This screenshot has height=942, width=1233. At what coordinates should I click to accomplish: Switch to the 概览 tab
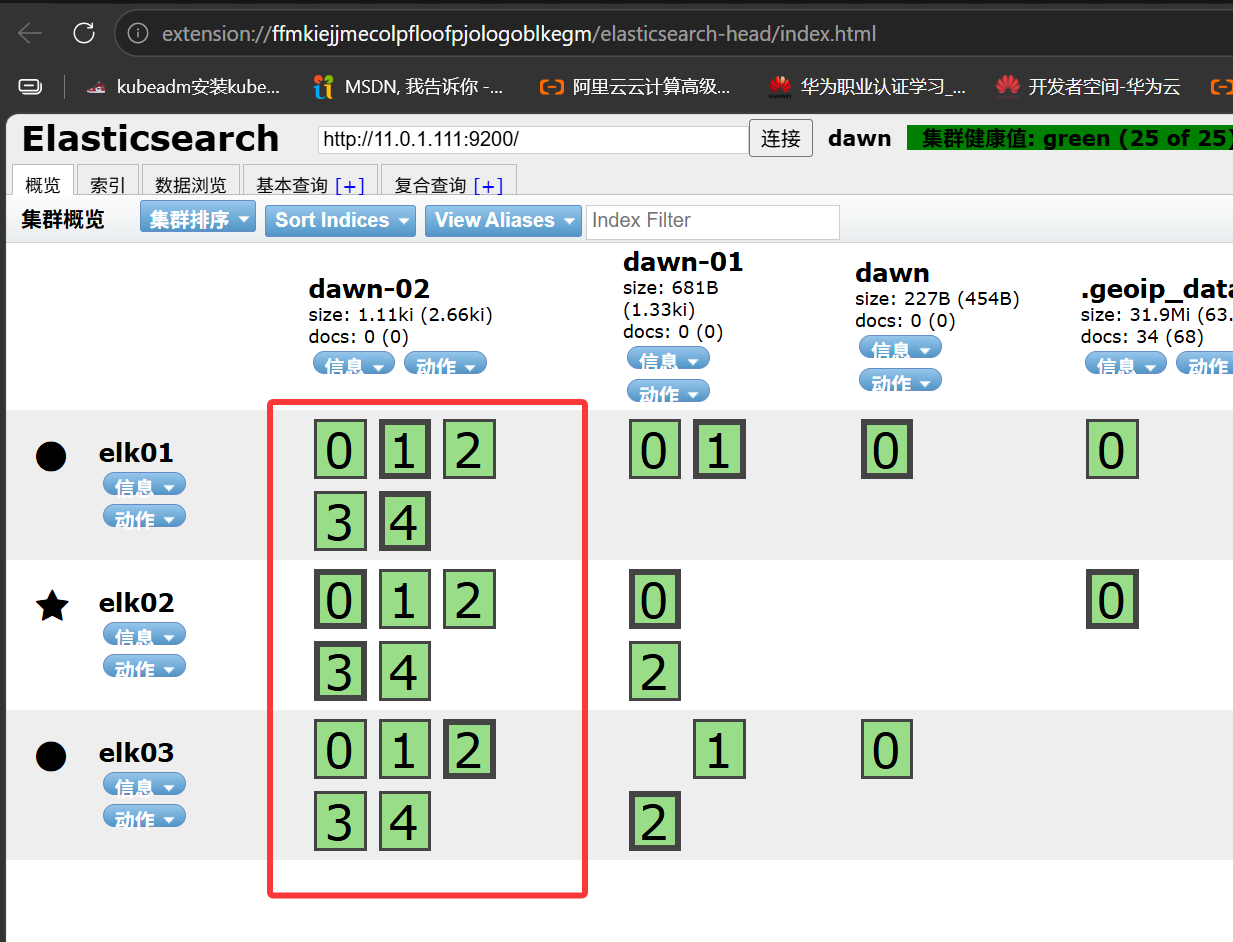[43, 183]
